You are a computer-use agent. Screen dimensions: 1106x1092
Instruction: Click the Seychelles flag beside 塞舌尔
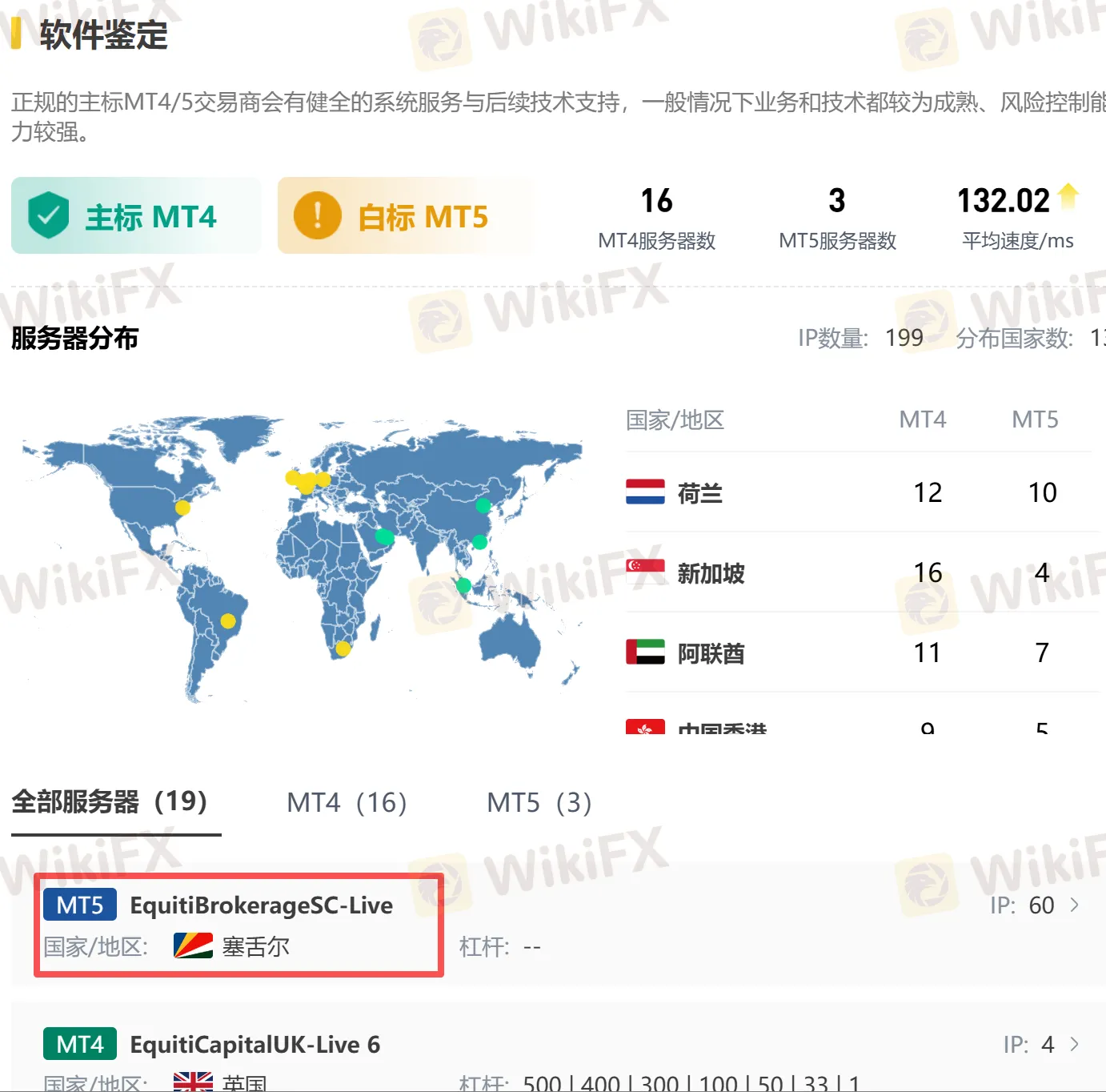coord(193,946)
